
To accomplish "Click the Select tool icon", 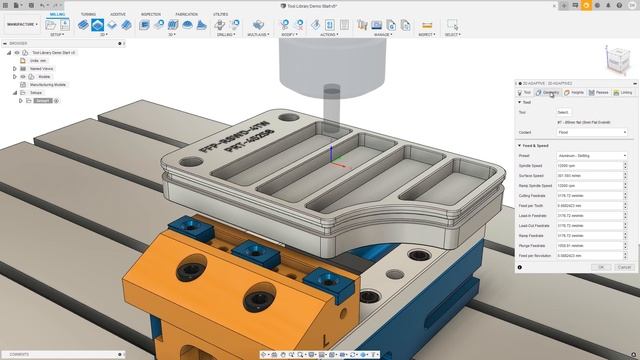I will (x=452, y=25).
